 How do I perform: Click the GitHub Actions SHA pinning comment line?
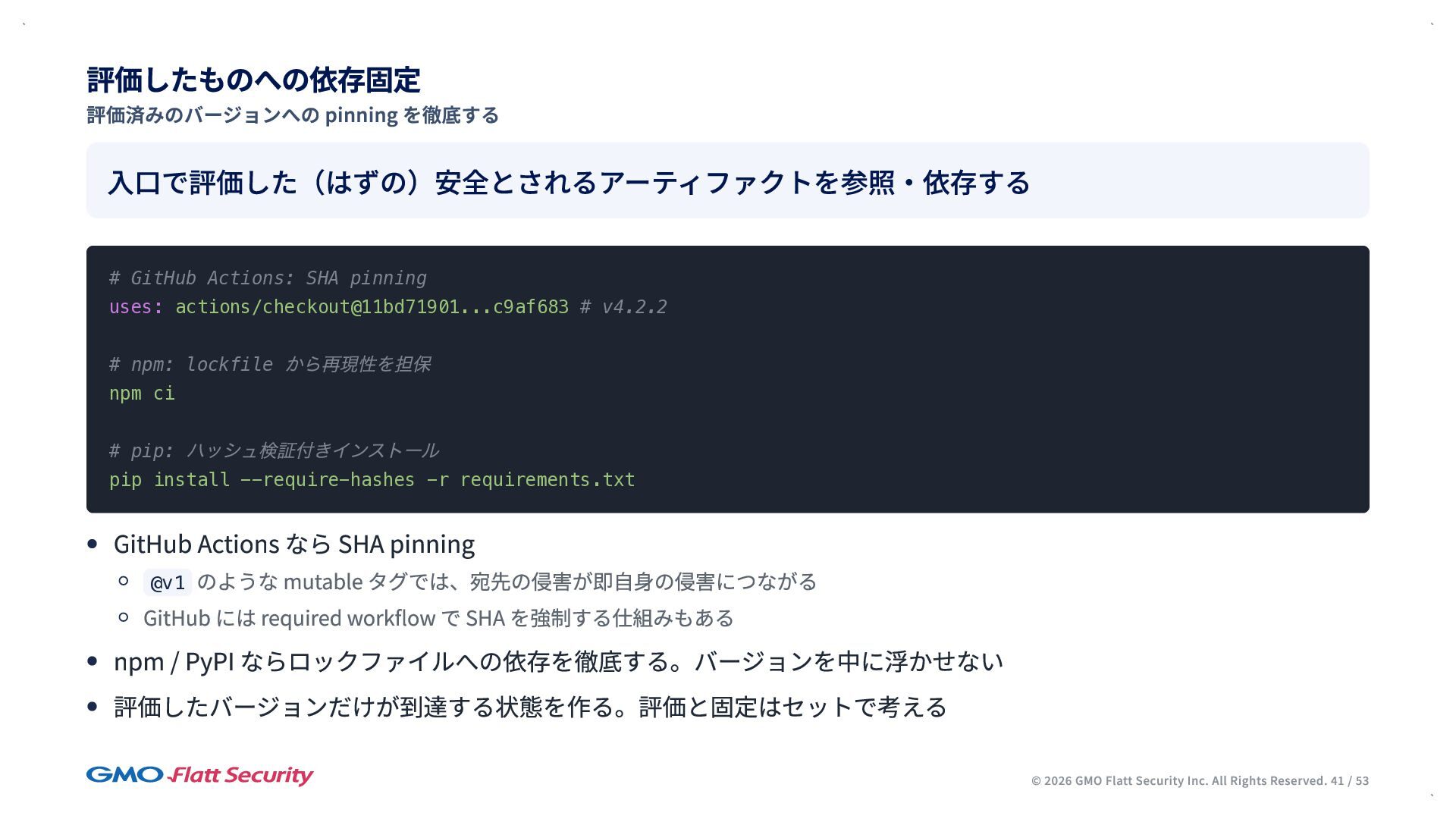pos(268,278)
